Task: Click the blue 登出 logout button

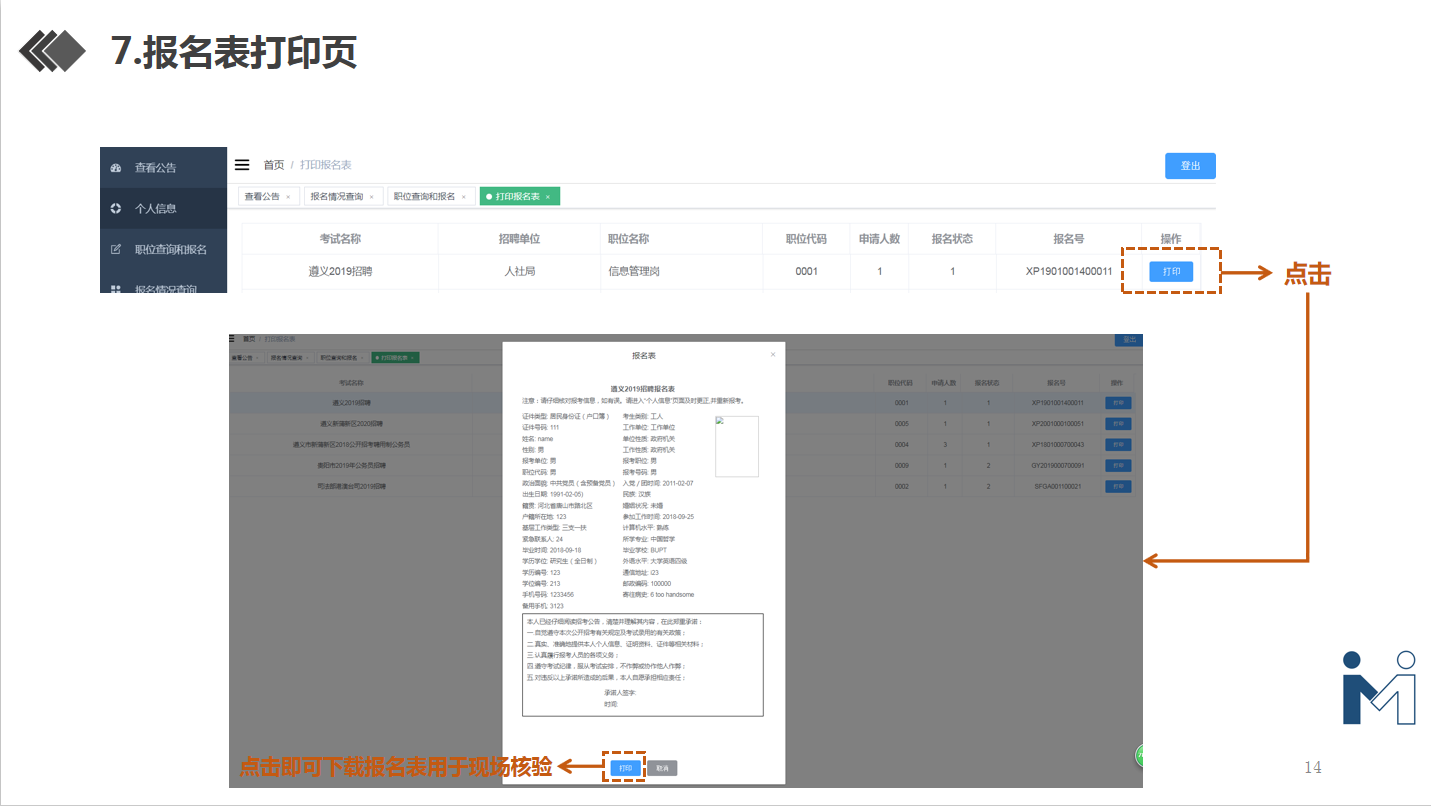Action: coord(1190,166)
